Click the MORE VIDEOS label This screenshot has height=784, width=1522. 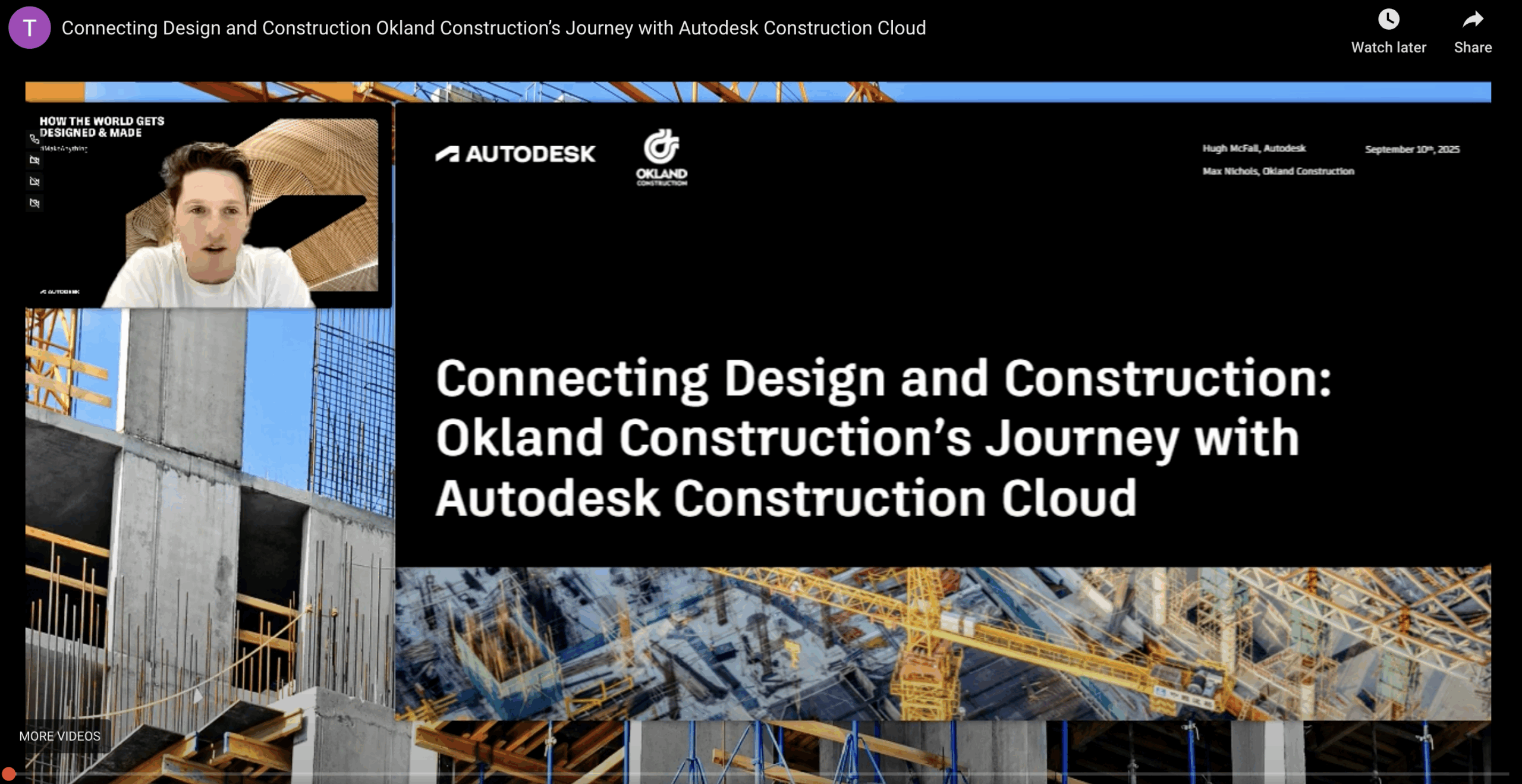(59, 736)
